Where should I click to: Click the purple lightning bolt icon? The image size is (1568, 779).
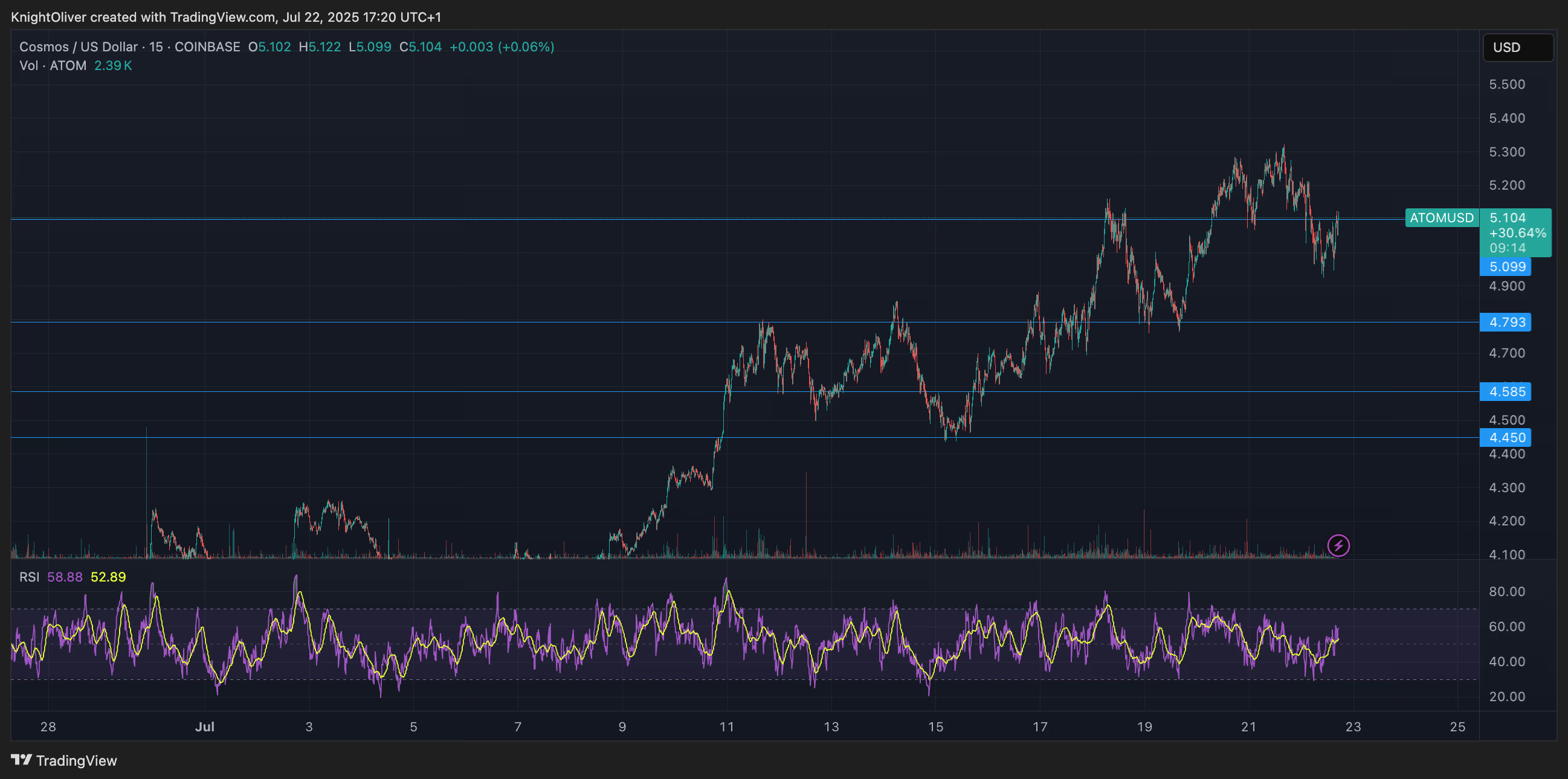click(1338, 545)
